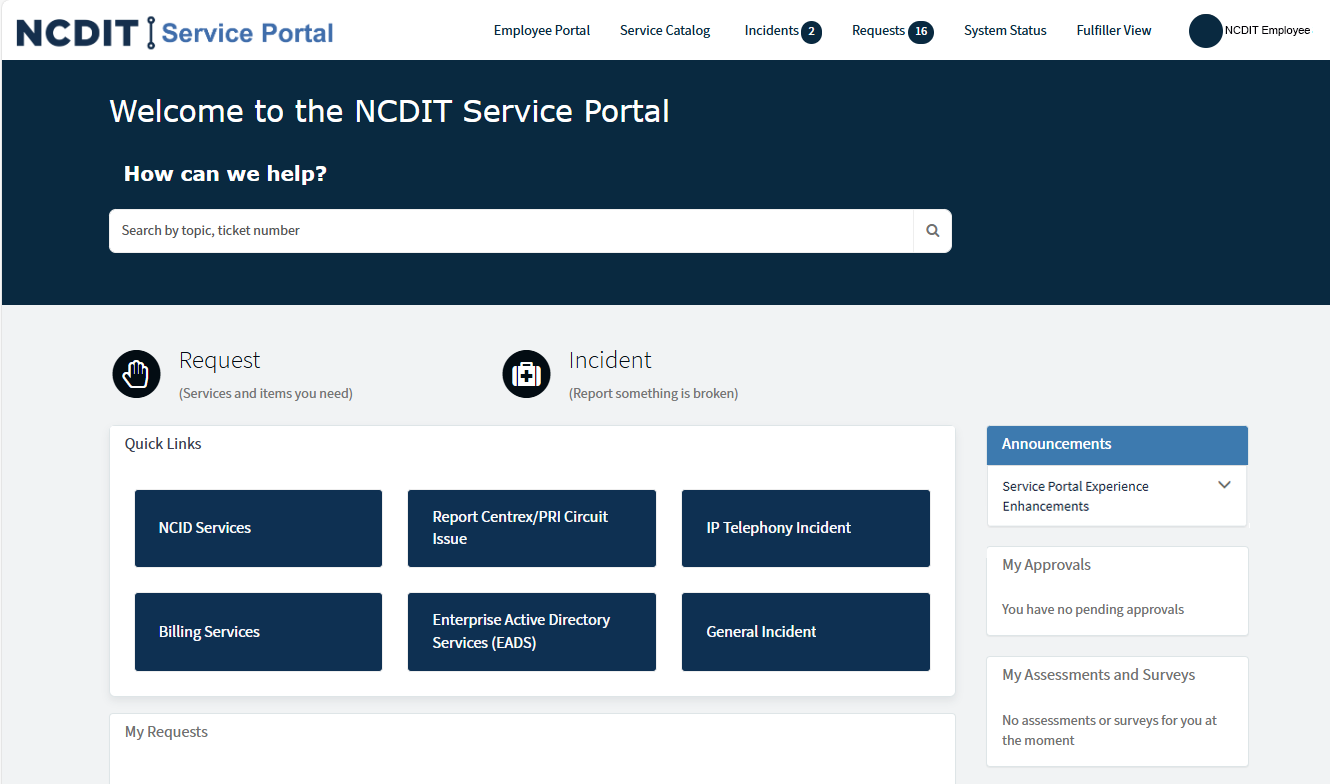Open the Announcements panel header
1330x784 pixels.
tap(1056, 444)
